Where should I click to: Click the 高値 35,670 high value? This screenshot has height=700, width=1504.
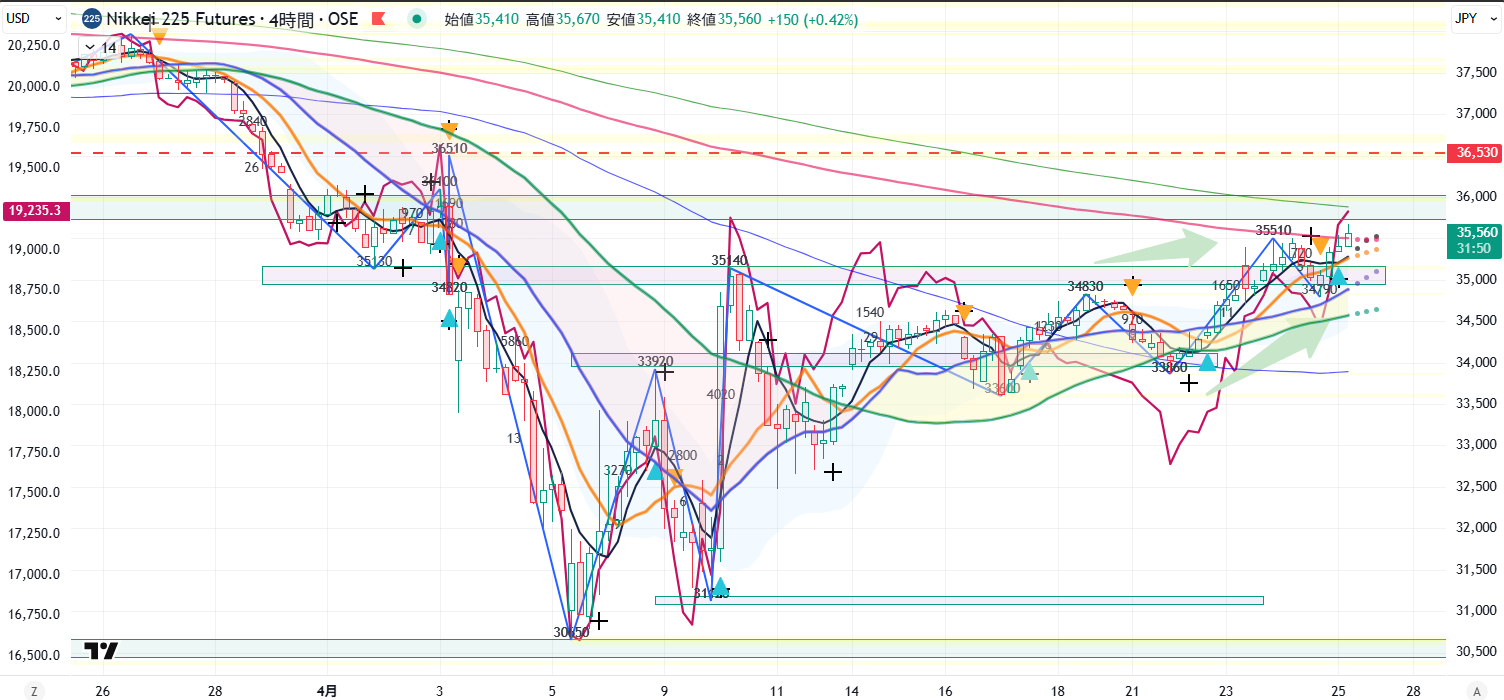pyautogui.click(x=565, y=19)
